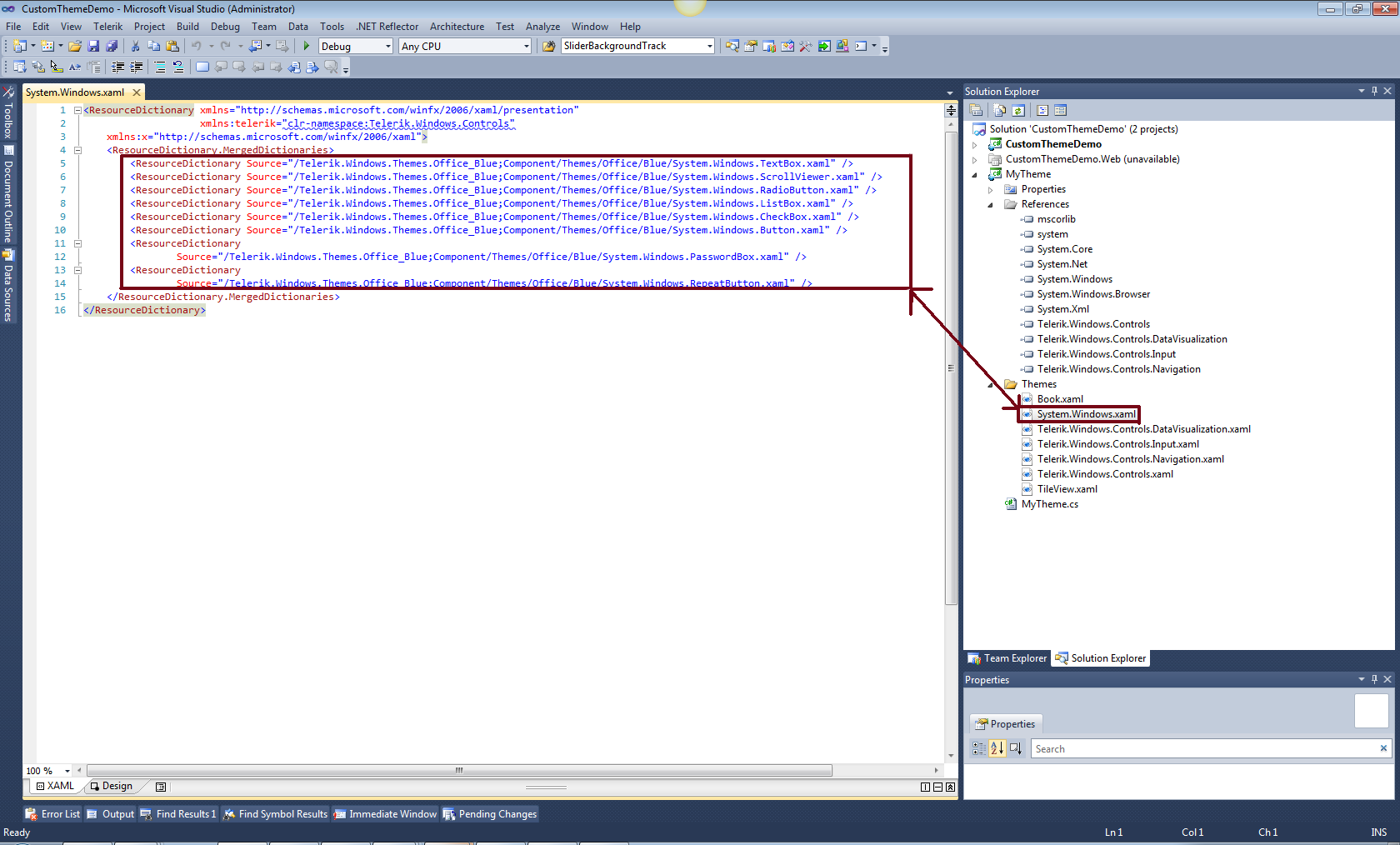Toggle auto-hide pin on Properties panel
Viewport: 1400px width, 845px height.
tap(1374, 679)
